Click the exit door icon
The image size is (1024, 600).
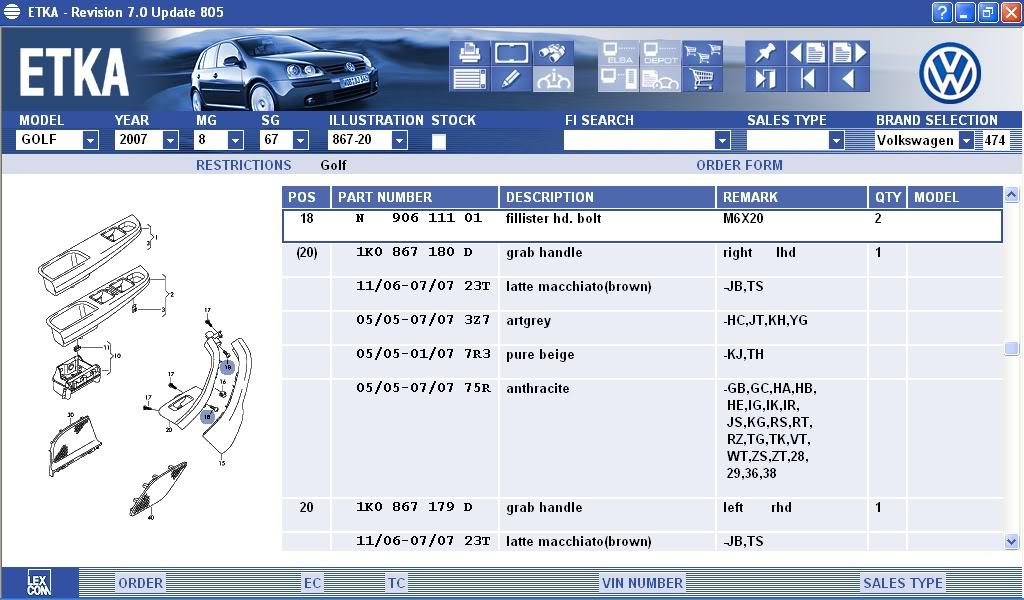(765, 79)
